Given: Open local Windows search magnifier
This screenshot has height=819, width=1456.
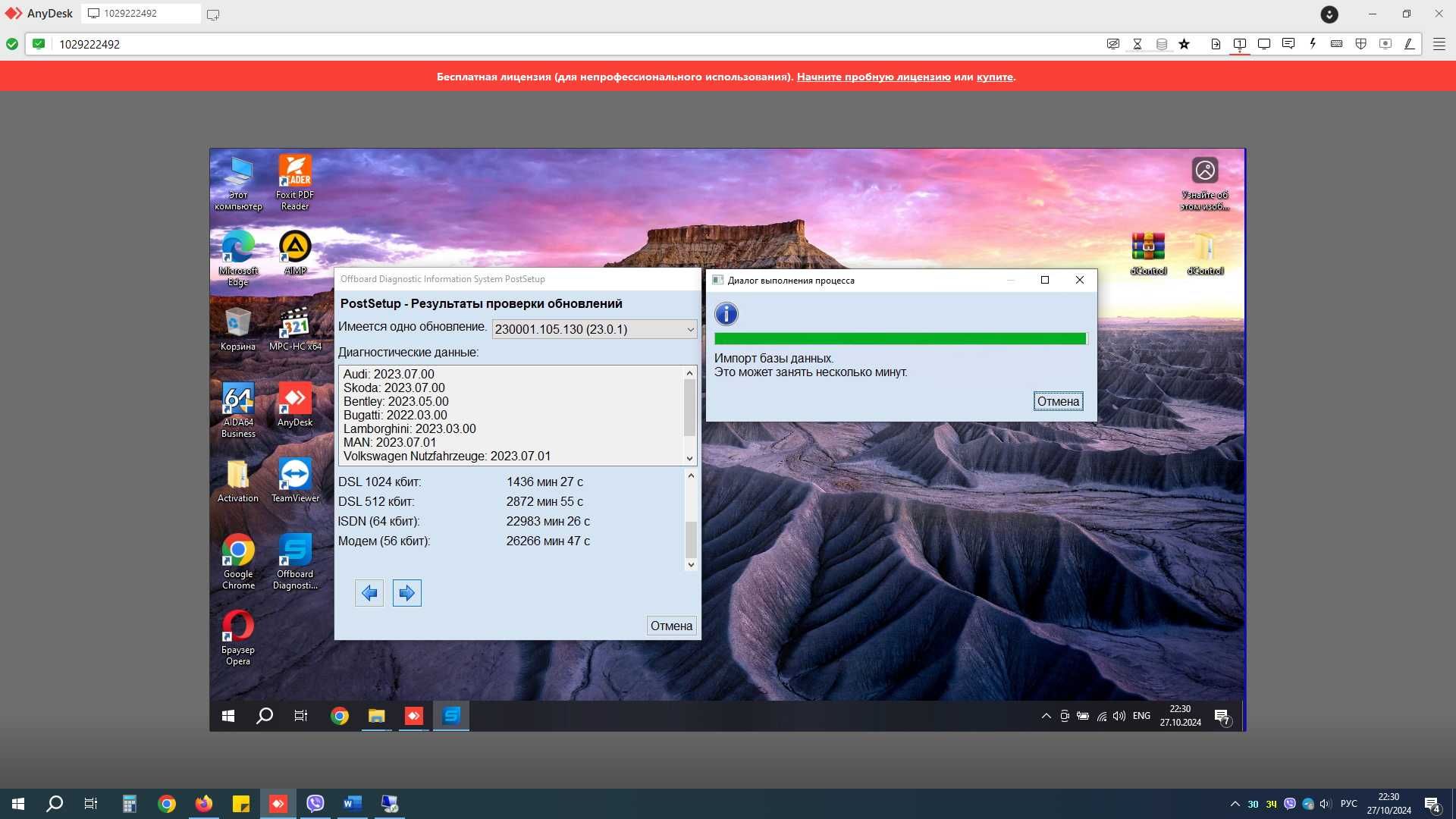Looking at the screenshot, I should 55,804.
